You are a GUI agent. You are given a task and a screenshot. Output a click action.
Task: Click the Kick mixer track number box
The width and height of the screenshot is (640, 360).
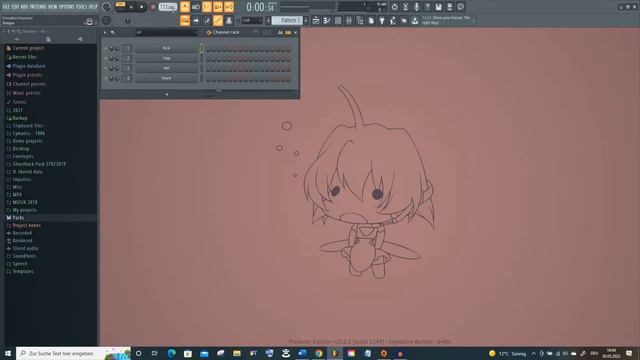(127, 49)
